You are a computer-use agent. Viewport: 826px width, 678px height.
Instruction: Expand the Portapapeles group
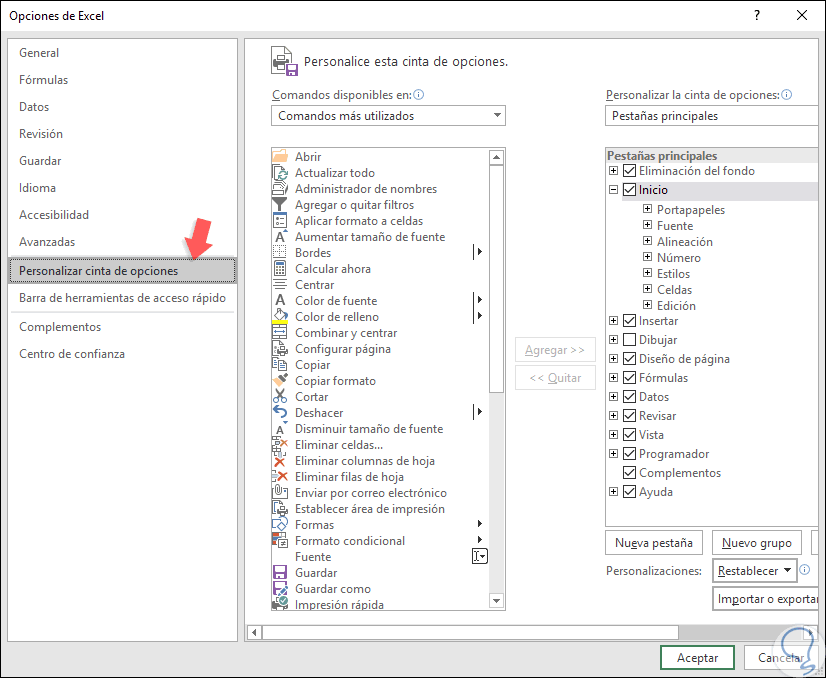[647, 209]
